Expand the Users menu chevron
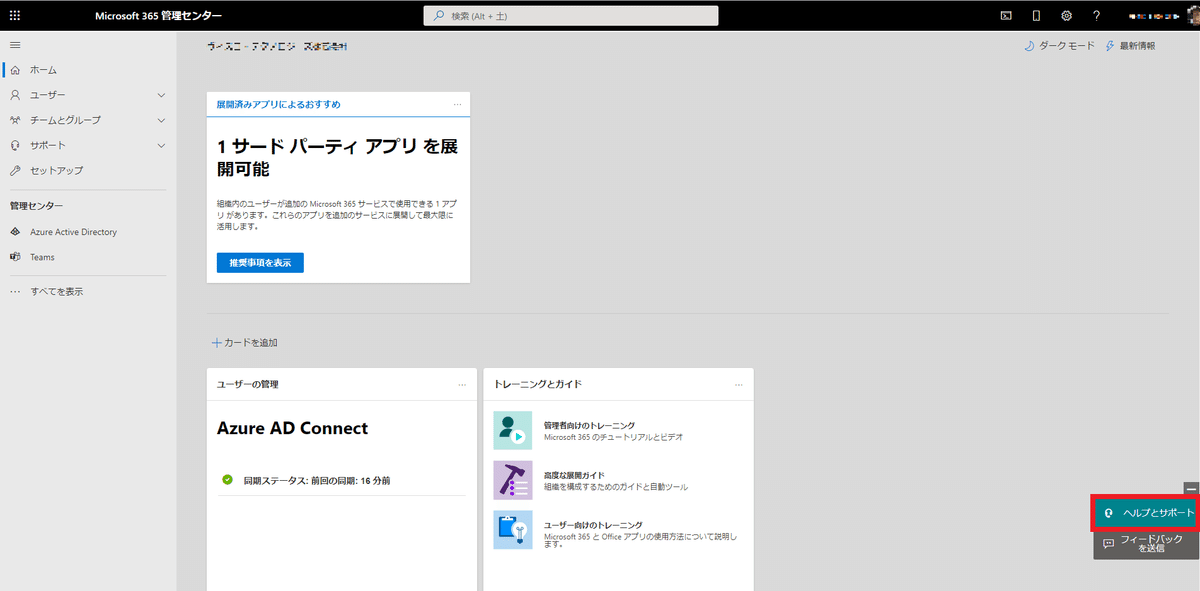This screenshot has width=1200, height=591. point(161,95)
